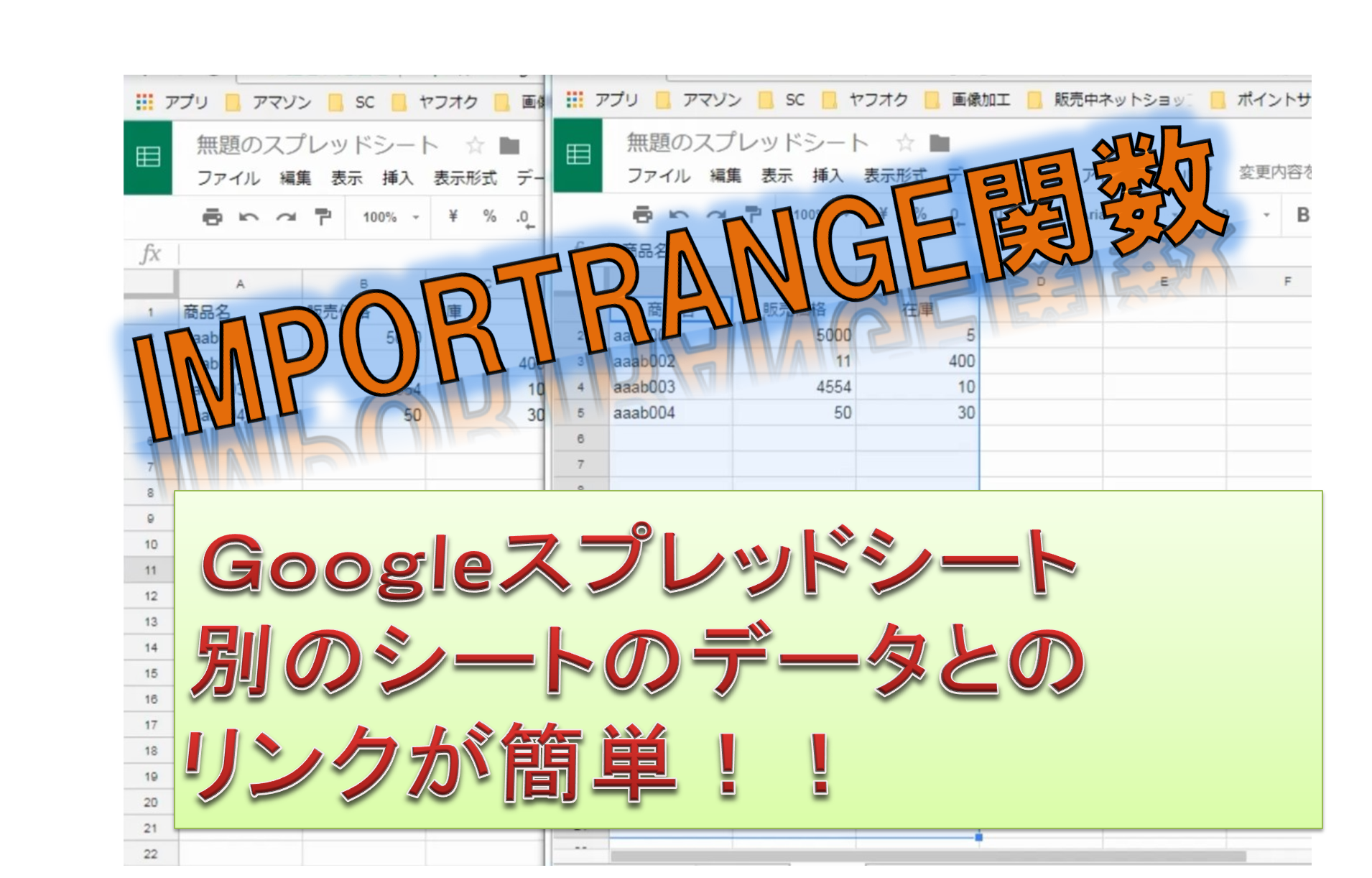The image size is (1372, 878).
Task: Open the アマゾン bookmark folder in right window
Action: coord(699,100)
